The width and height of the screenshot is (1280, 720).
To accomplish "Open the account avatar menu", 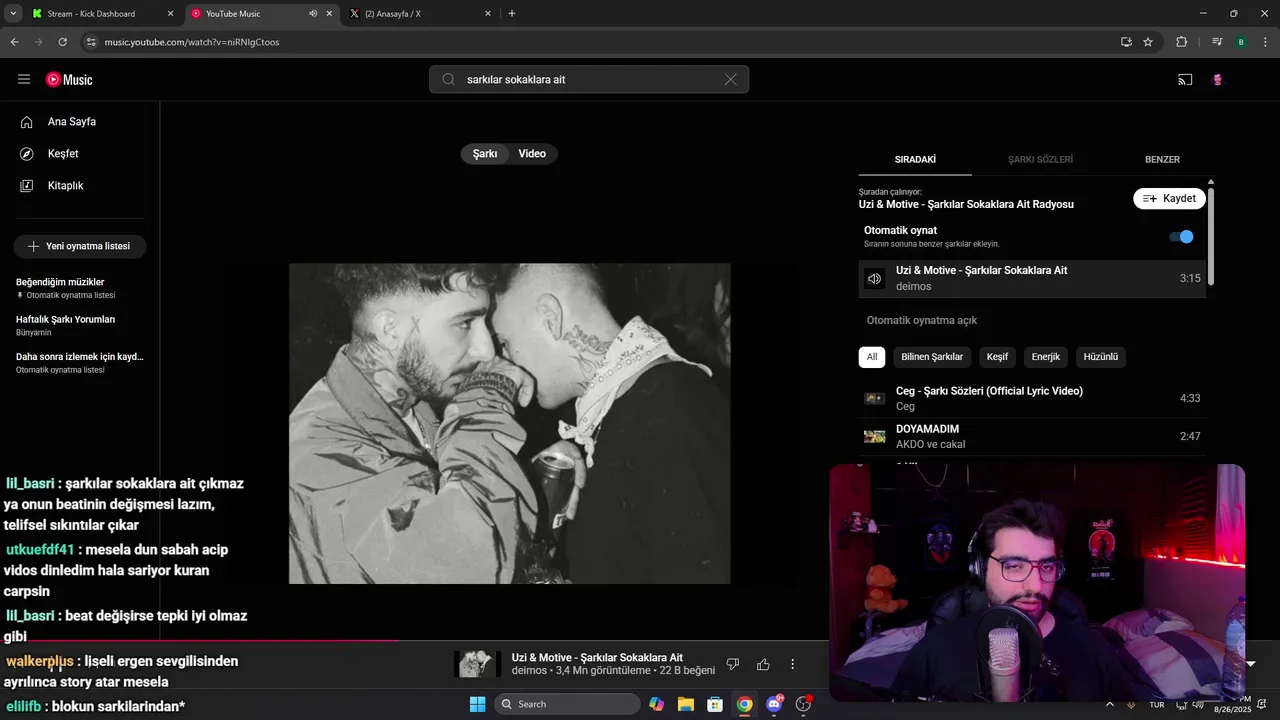I will (1217, 79).
